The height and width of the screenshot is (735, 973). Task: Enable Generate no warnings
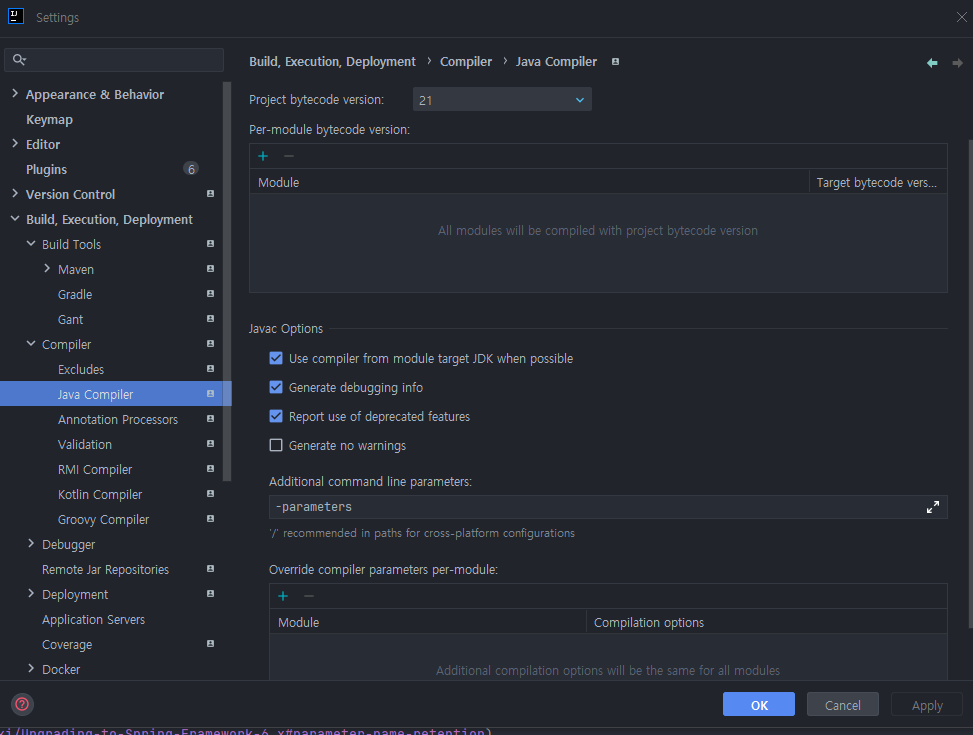pos(276,445)
